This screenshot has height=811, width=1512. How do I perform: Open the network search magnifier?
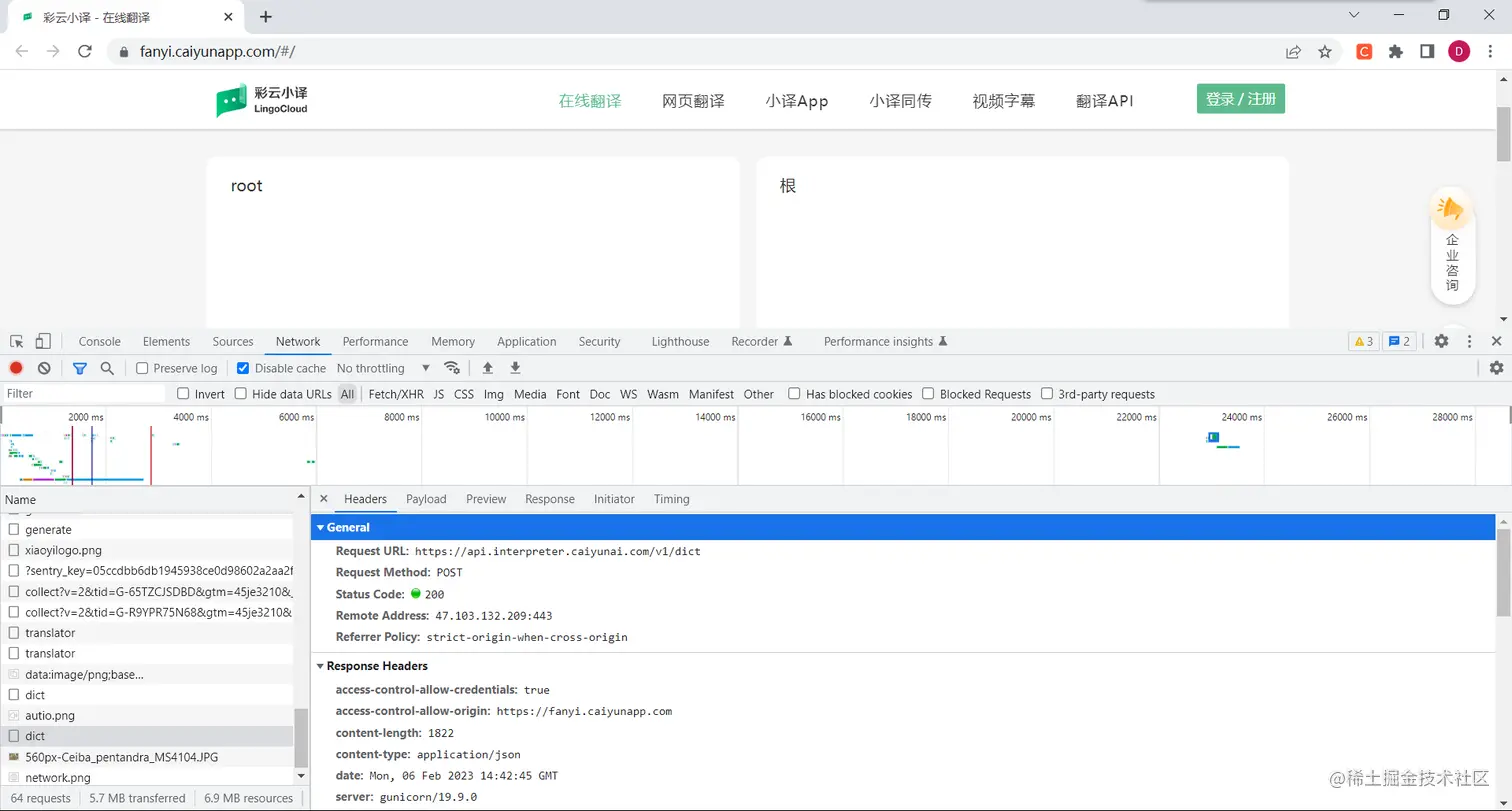[x=107, y=368]
